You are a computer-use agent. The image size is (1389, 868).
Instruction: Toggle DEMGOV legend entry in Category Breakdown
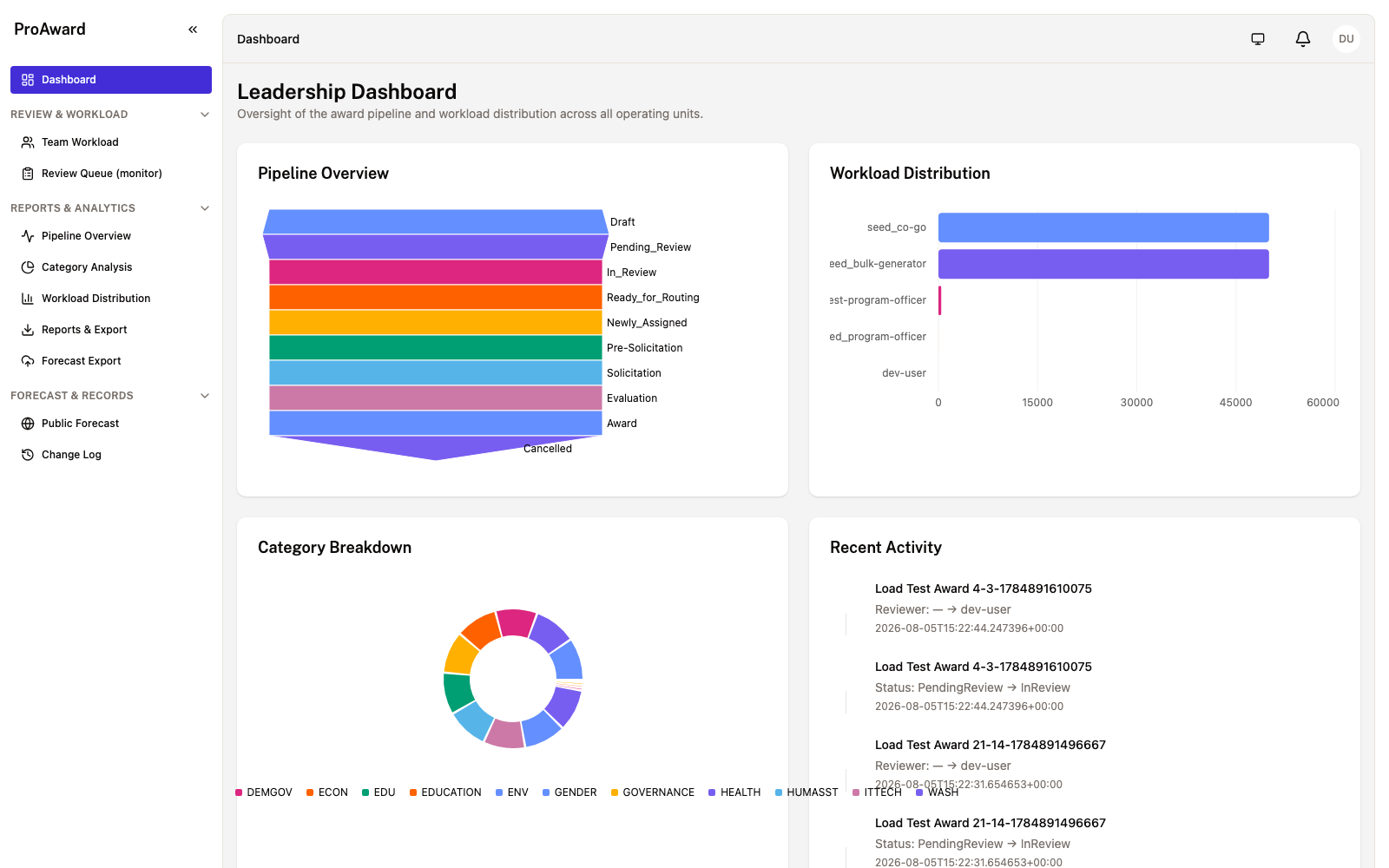pos(264,792)
